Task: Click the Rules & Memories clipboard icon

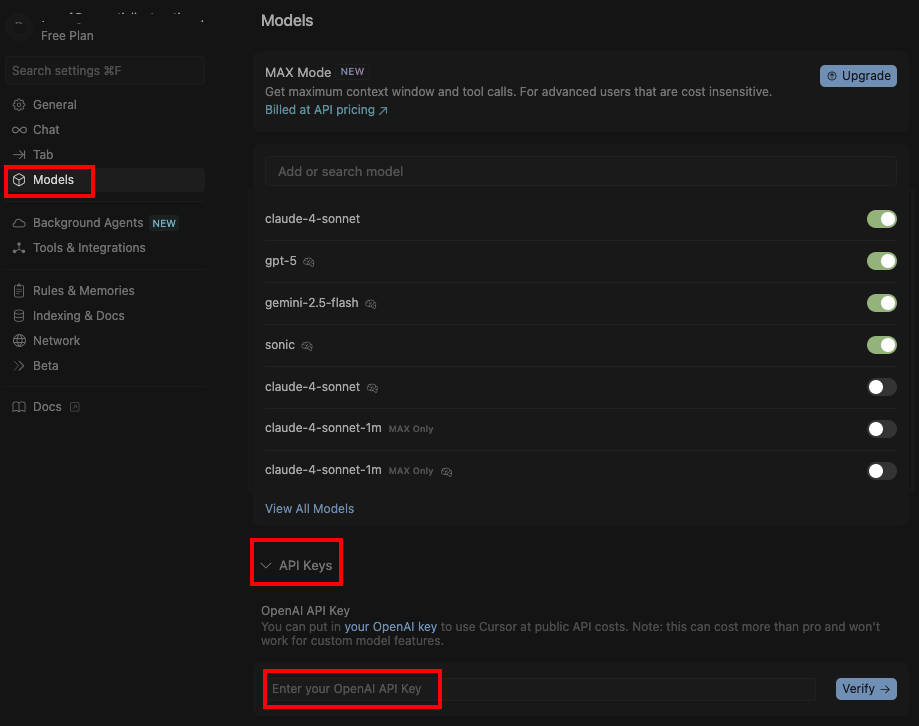Action: click(19, 291)
